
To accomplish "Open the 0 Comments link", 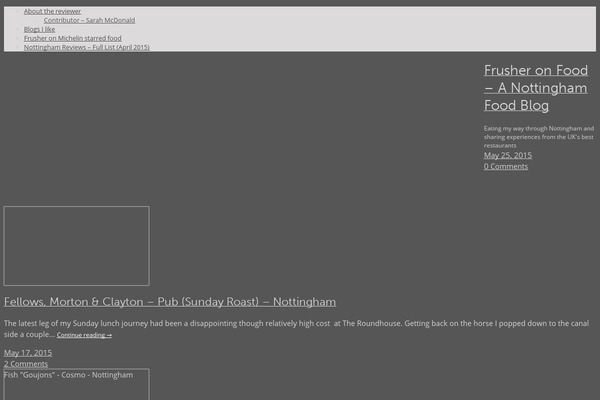I will (x=506, y=166).
